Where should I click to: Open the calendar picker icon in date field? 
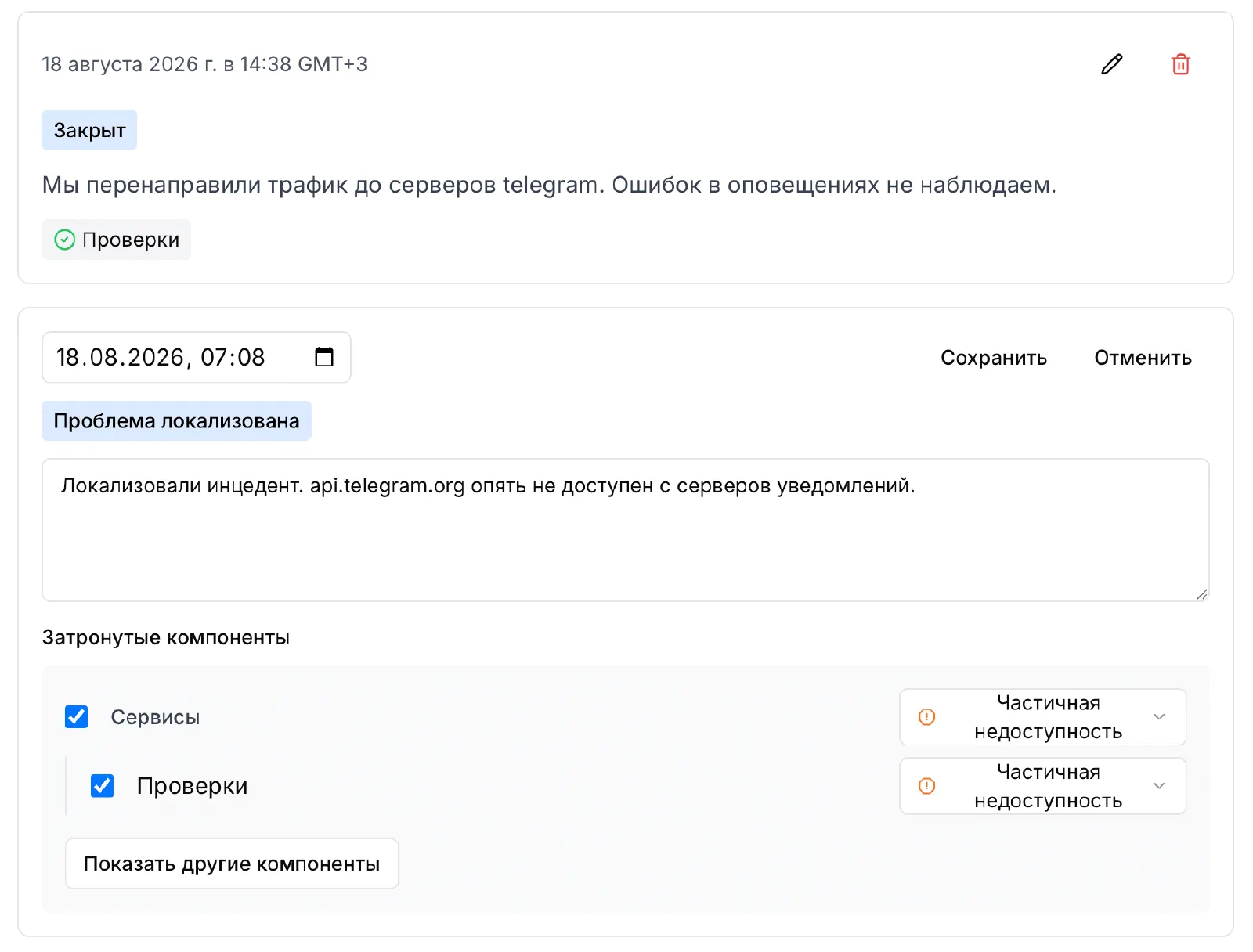click(324, 357)
